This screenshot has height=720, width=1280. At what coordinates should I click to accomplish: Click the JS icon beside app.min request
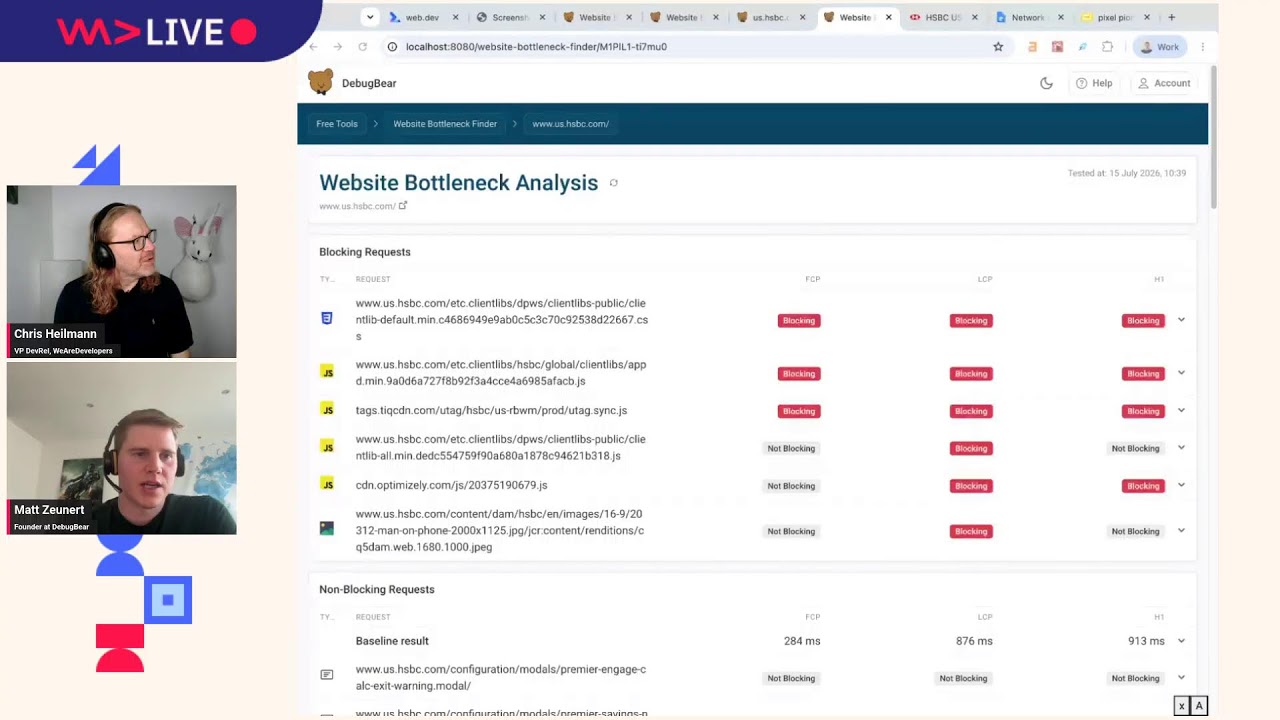tap(327, 372)
